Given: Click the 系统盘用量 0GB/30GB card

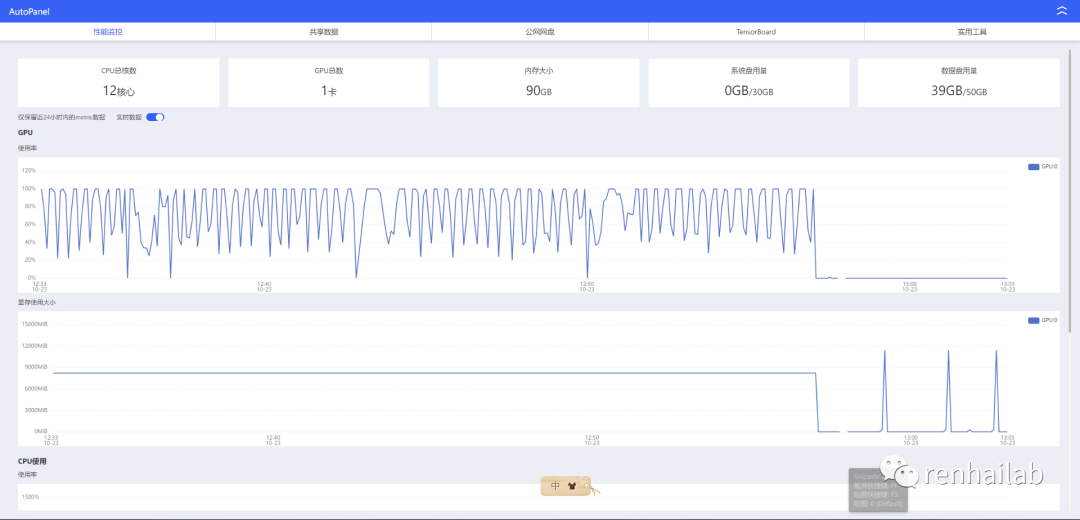Looking at the screenshot, I should 749,83.
